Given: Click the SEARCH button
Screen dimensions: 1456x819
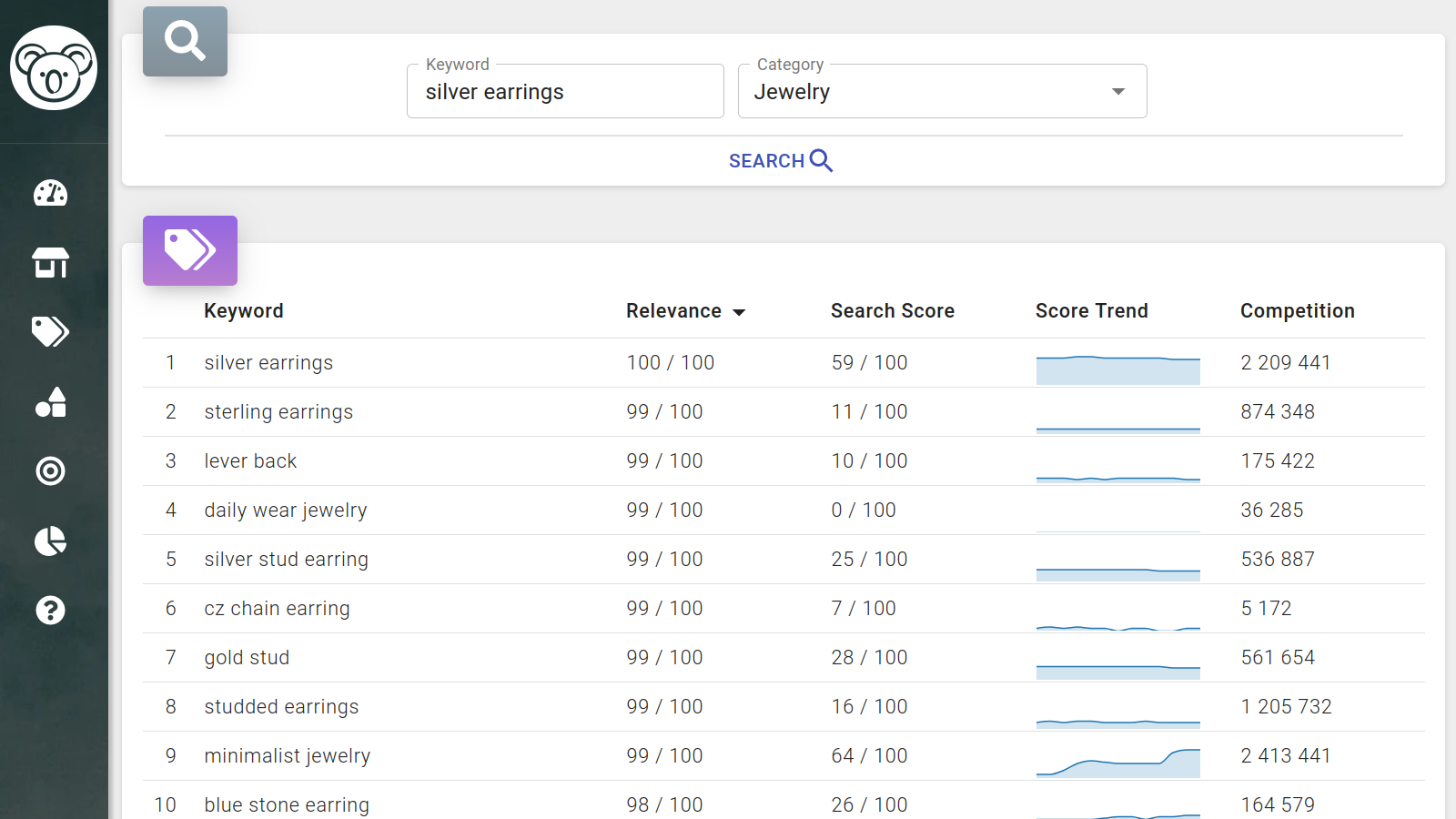Looking at the screenshot, I should tap(780, 161).
